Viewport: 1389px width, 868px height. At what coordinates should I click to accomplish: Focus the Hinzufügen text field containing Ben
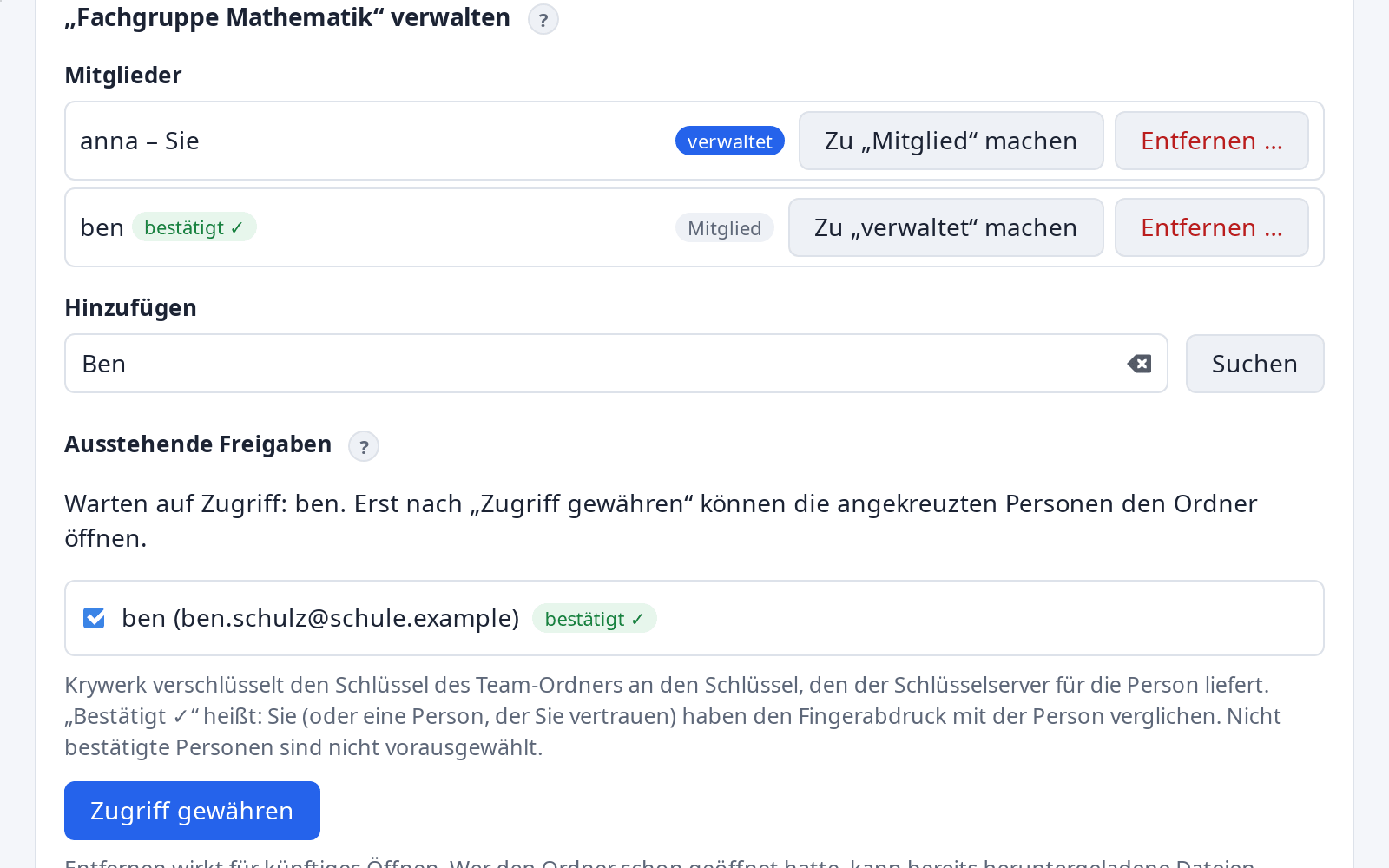616,364
